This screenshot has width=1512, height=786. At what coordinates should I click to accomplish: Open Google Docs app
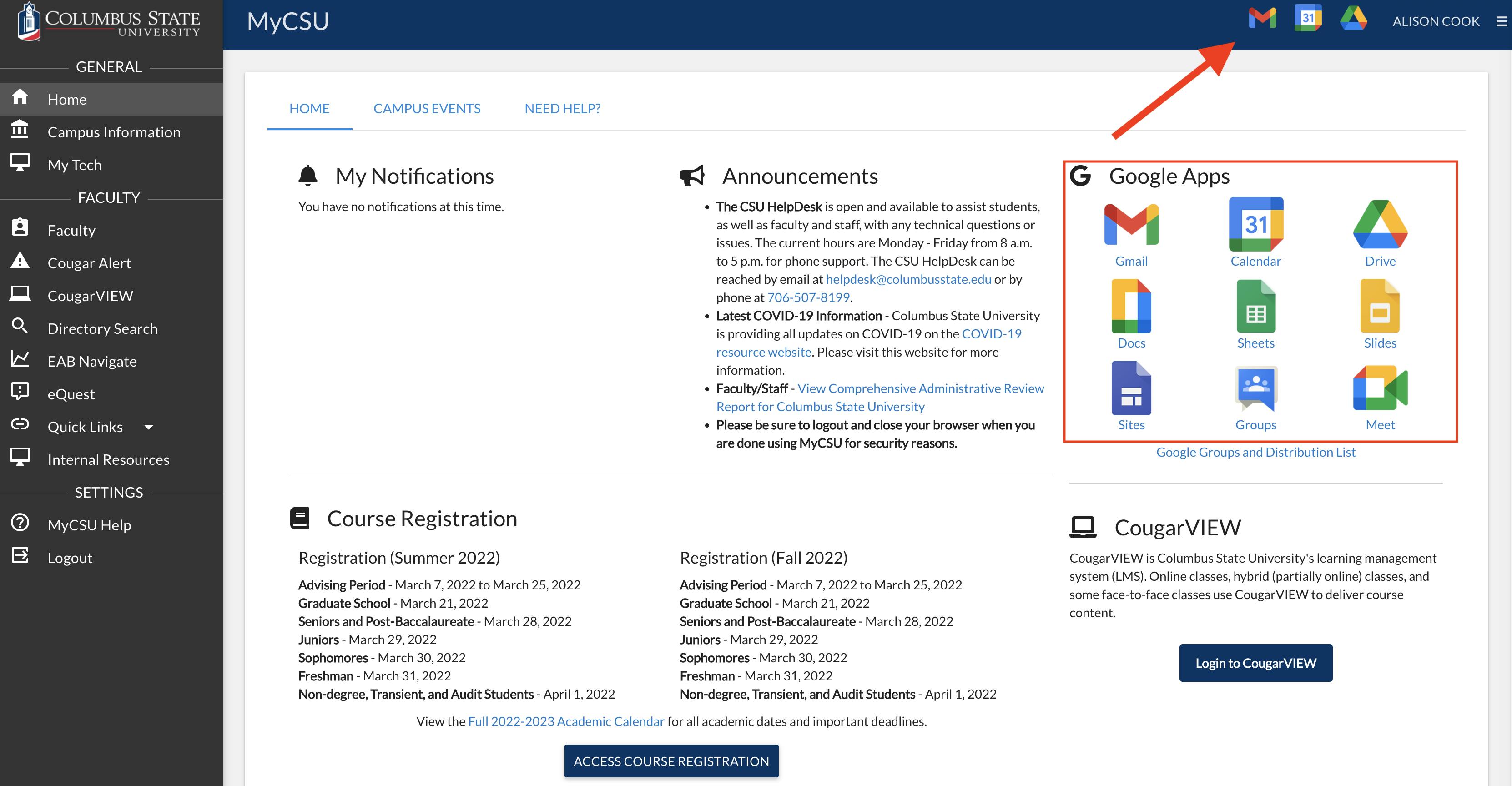point(1131,315)
